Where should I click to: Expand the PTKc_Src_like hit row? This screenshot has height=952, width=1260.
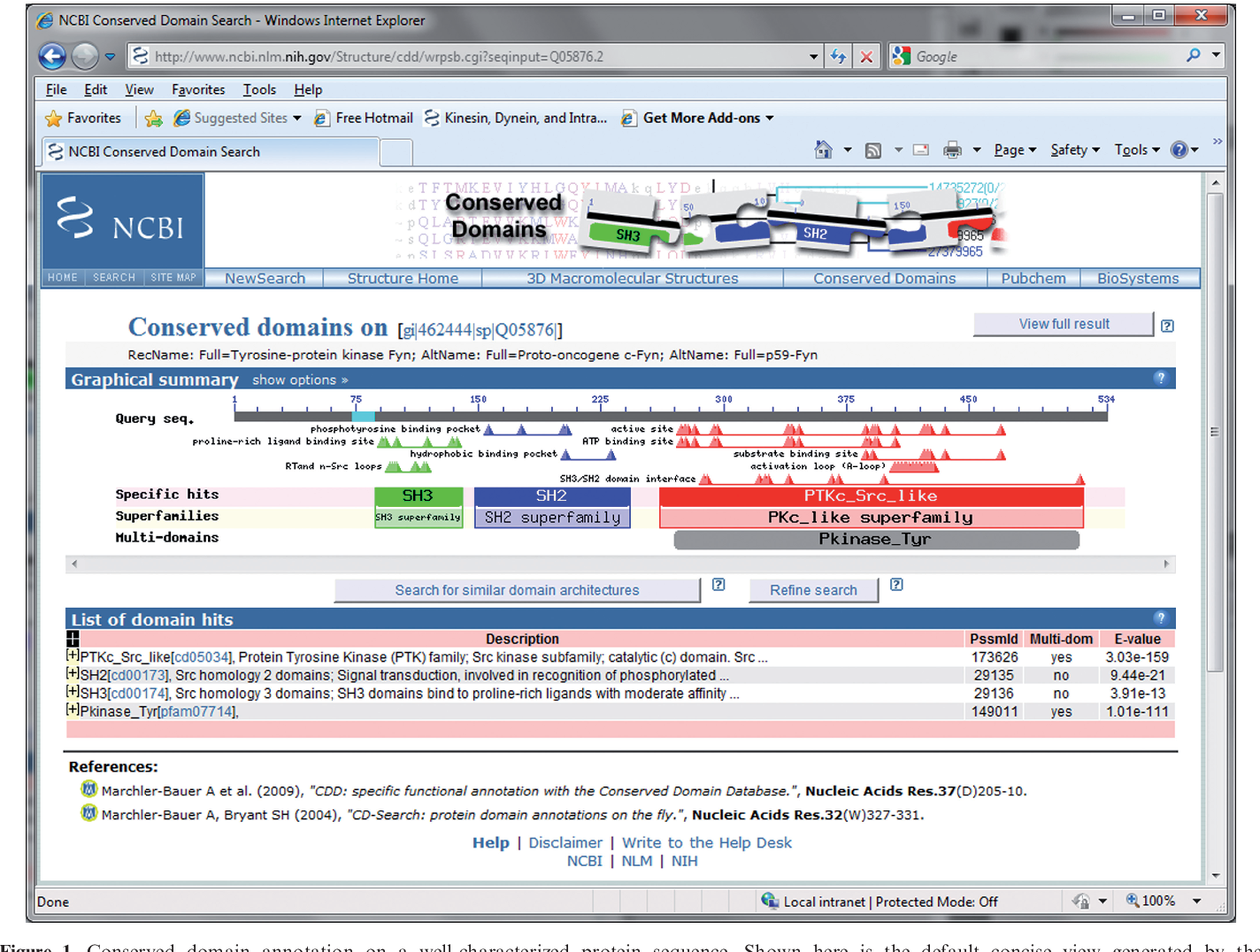coord(73,656)
